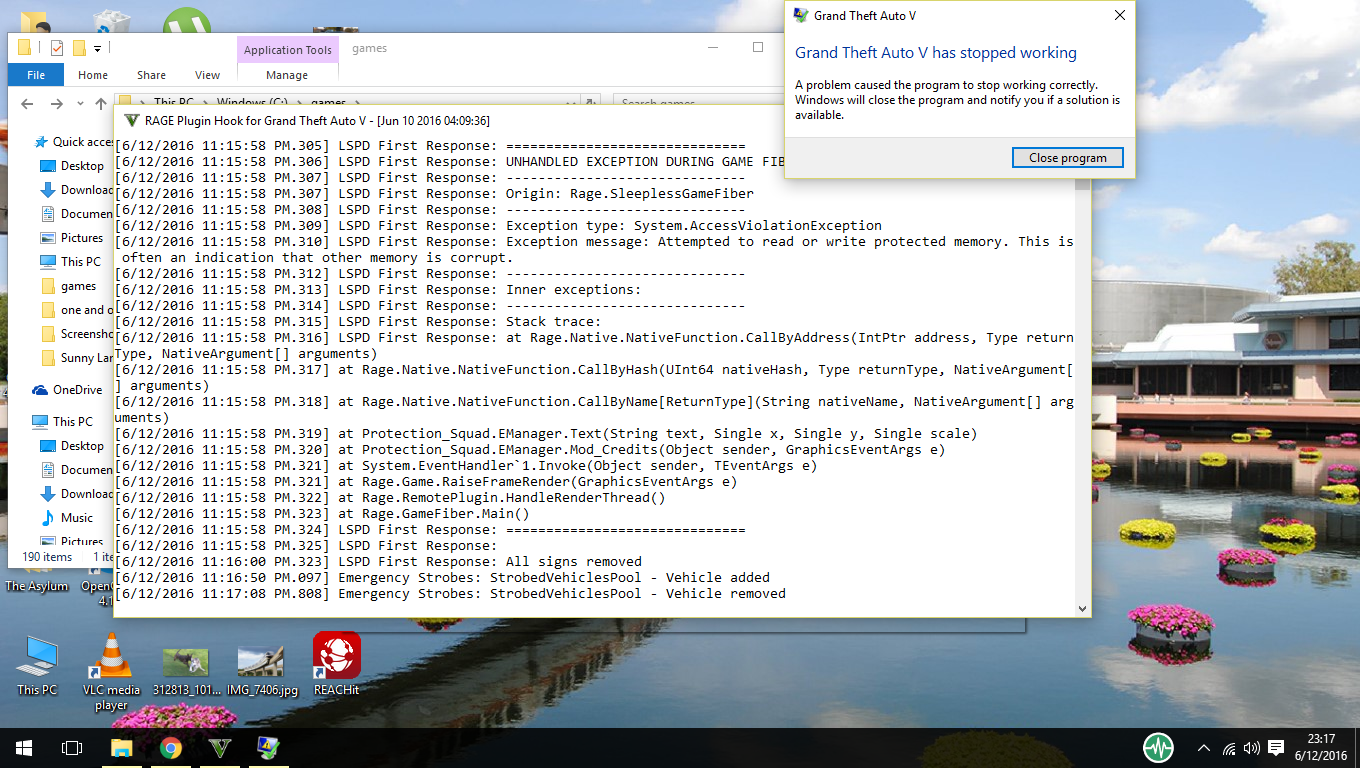Screen dimensions: 1360x768
Task: Click the green heartbeat monitor tray icon
Action: coord(1158,748)
